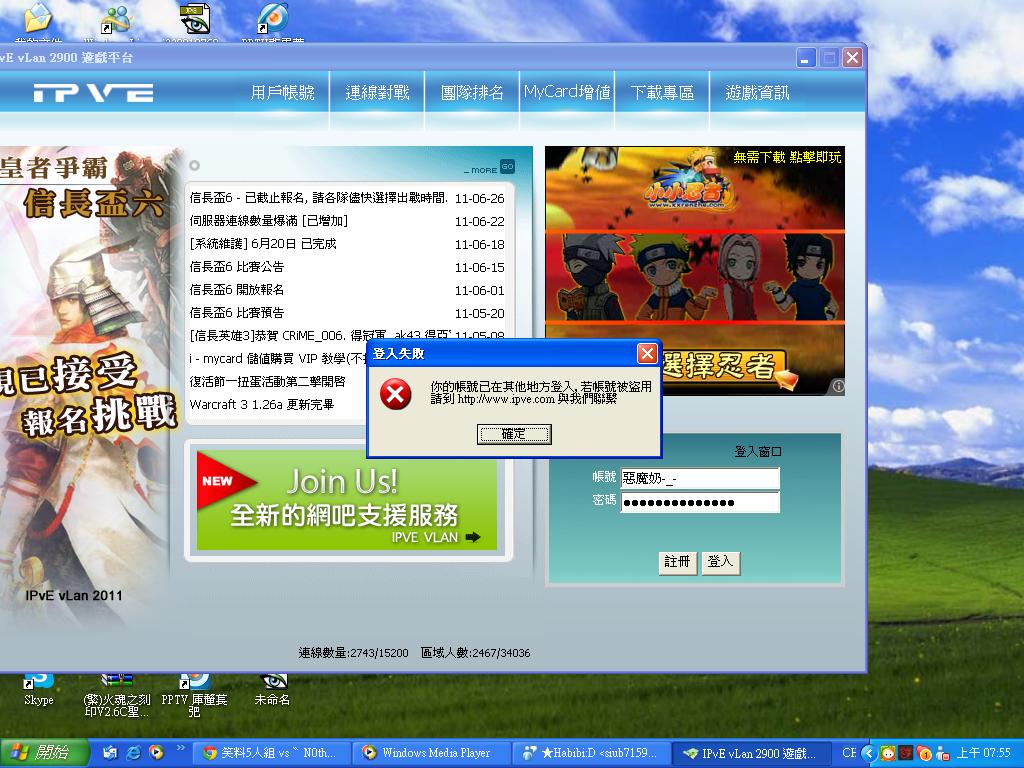
Task: Click the Windows 開始 Start button
Action: (x=43, y=752)
